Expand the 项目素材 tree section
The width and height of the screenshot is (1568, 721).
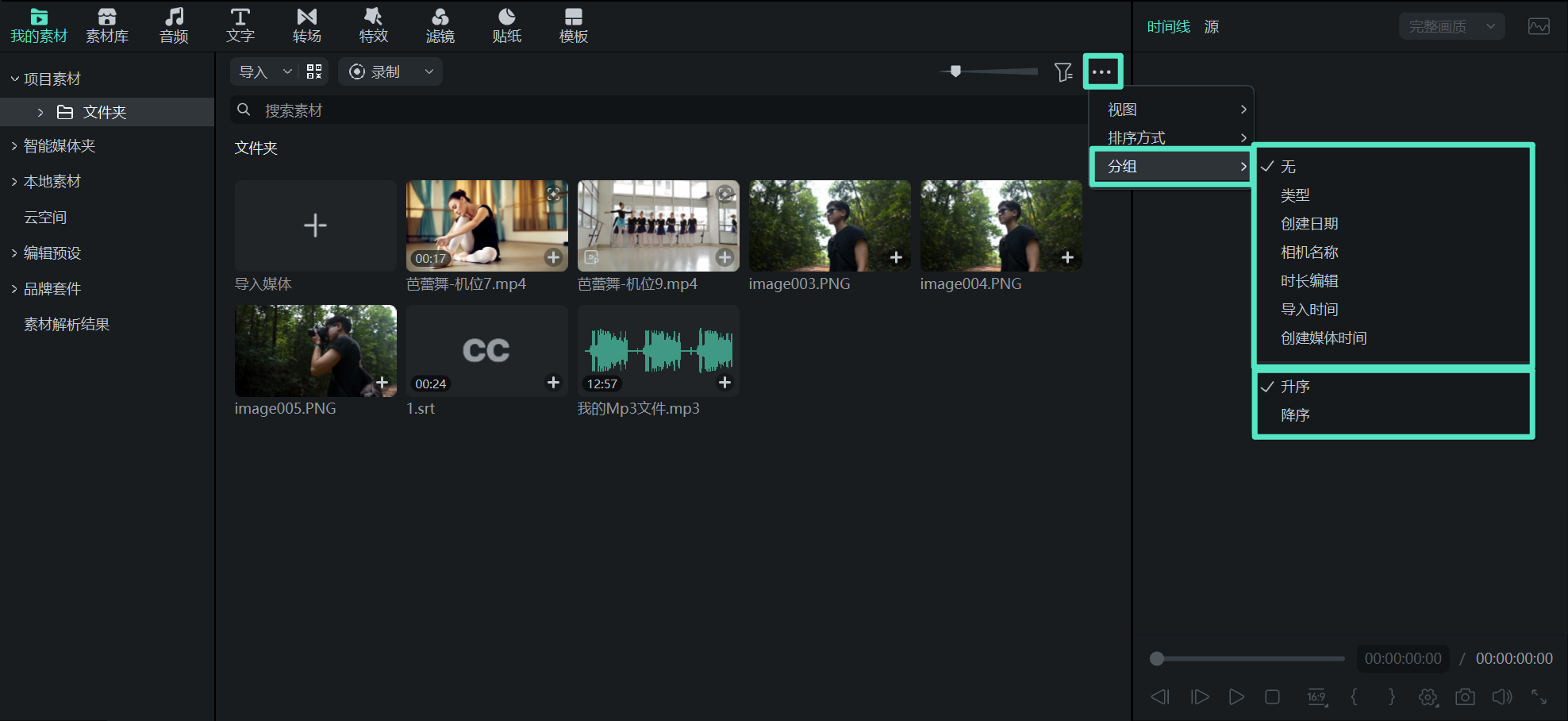14,79
